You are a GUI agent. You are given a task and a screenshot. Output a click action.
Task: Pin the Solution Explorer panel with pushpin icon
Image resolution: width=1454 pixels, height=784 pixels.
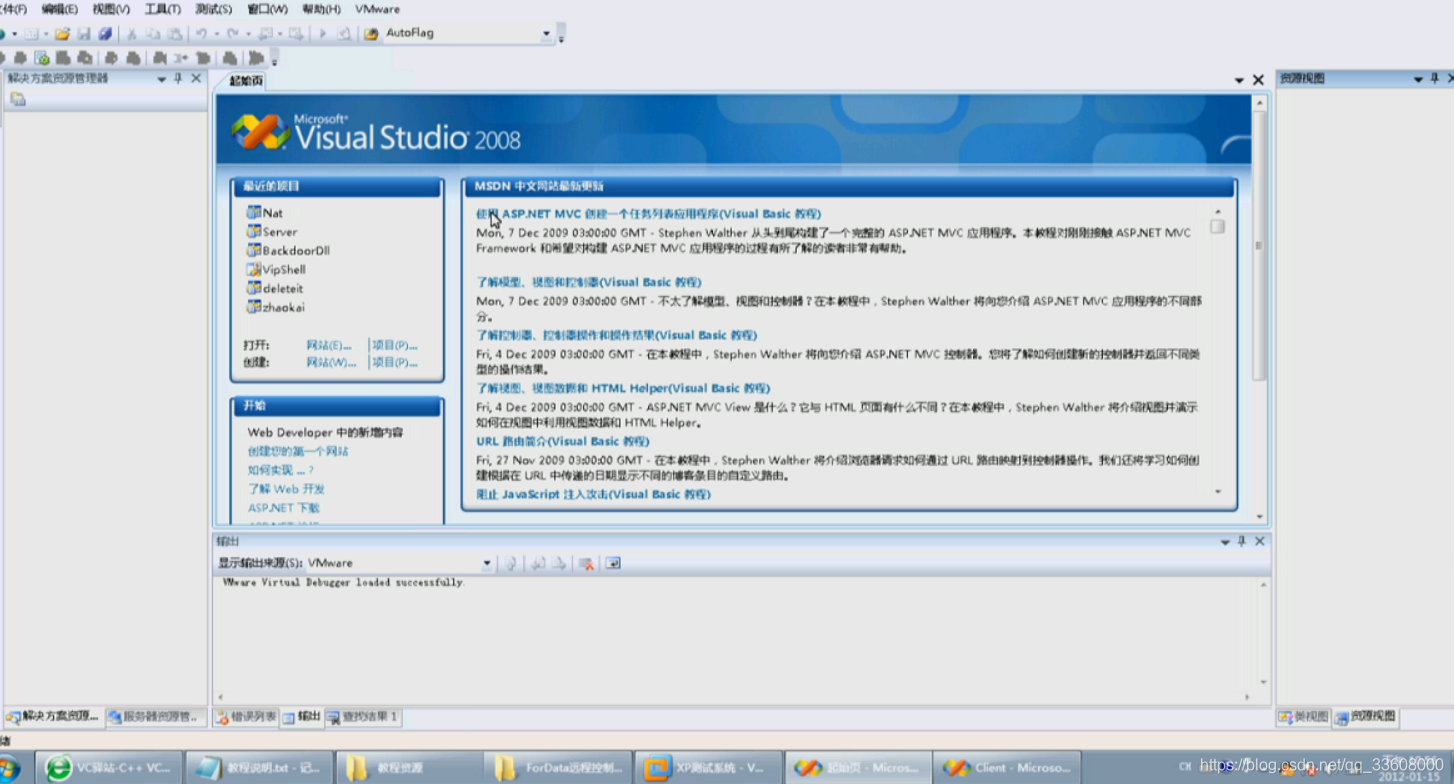click(x=179, y=78)
